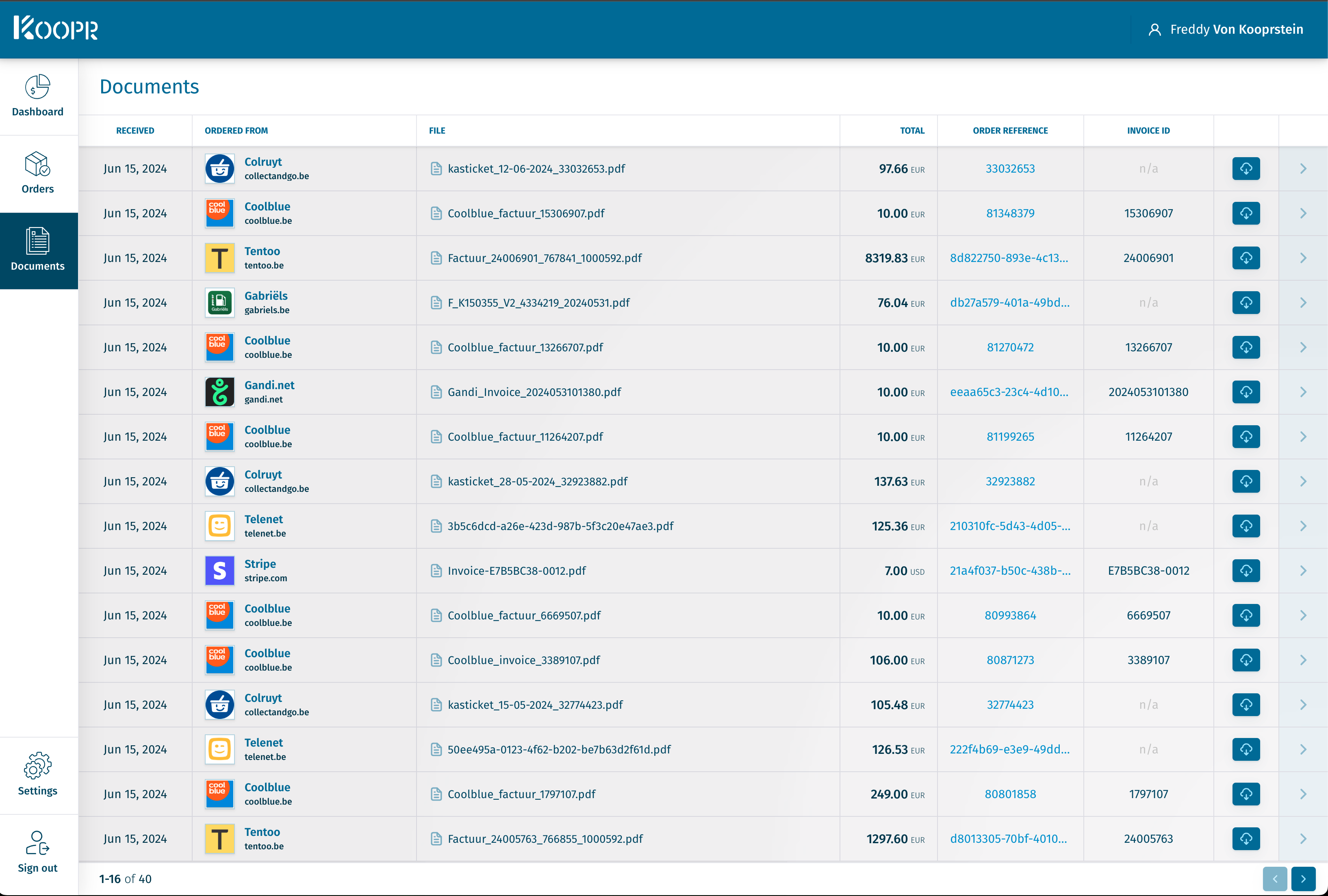Download Invoice-E7B5BC38-0012.pdf cloud icon
This screenshot has width=1328, height=896.
(x=1246, y=571)
